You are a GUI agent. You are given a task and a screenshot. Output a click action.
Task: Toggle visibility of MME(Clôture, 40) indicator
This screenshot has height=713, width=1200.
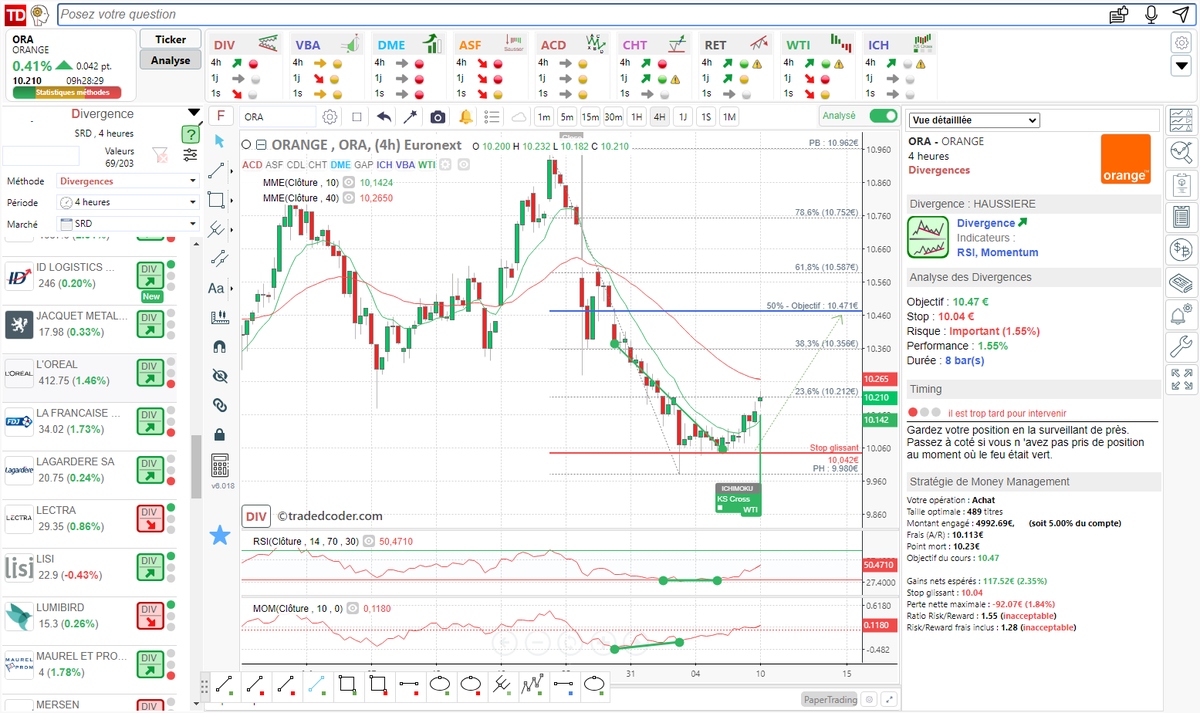click(349, 198)
